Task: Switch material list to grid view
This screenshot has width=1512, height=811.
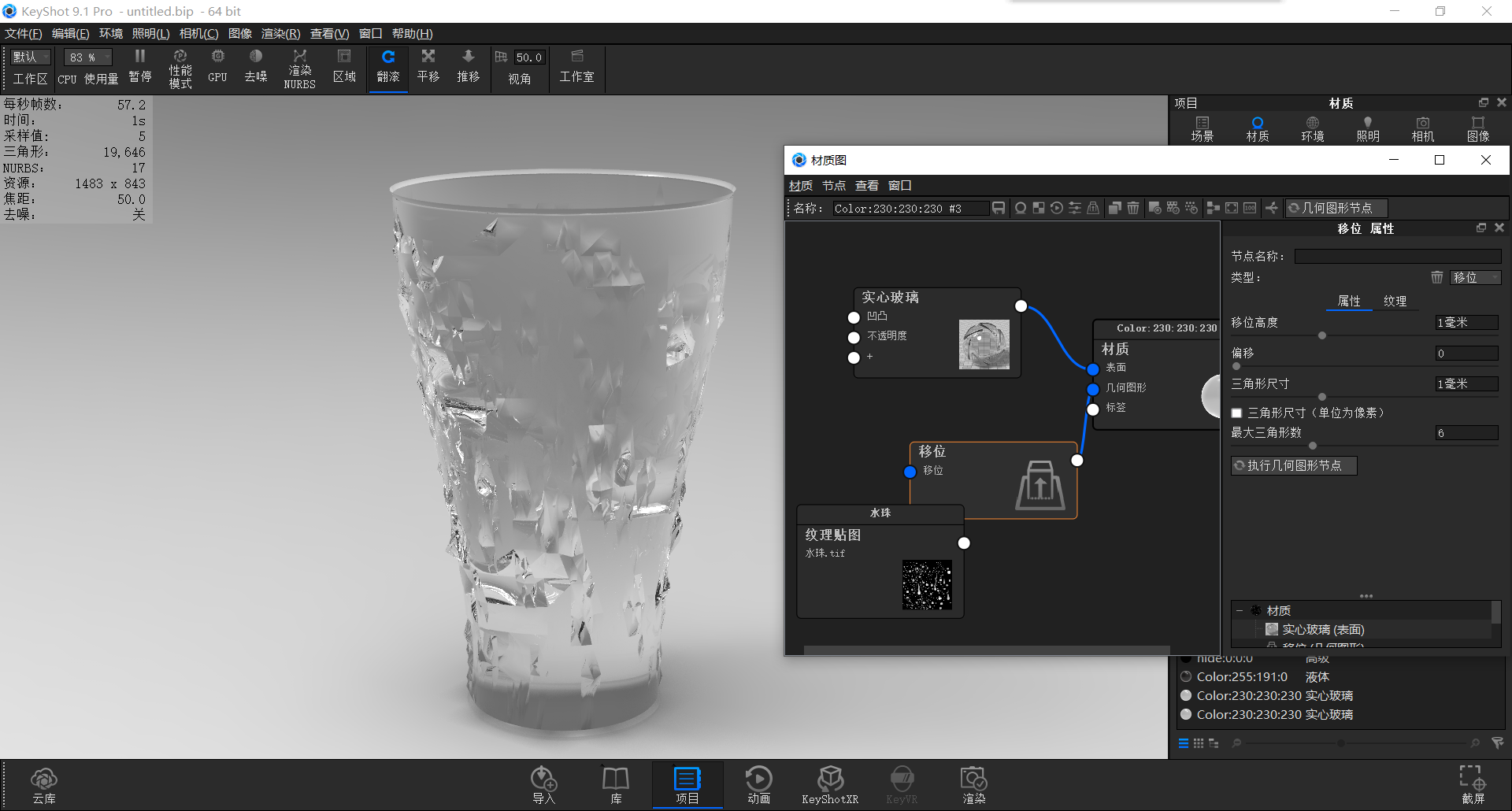Action: click(x=1199, y=742)
